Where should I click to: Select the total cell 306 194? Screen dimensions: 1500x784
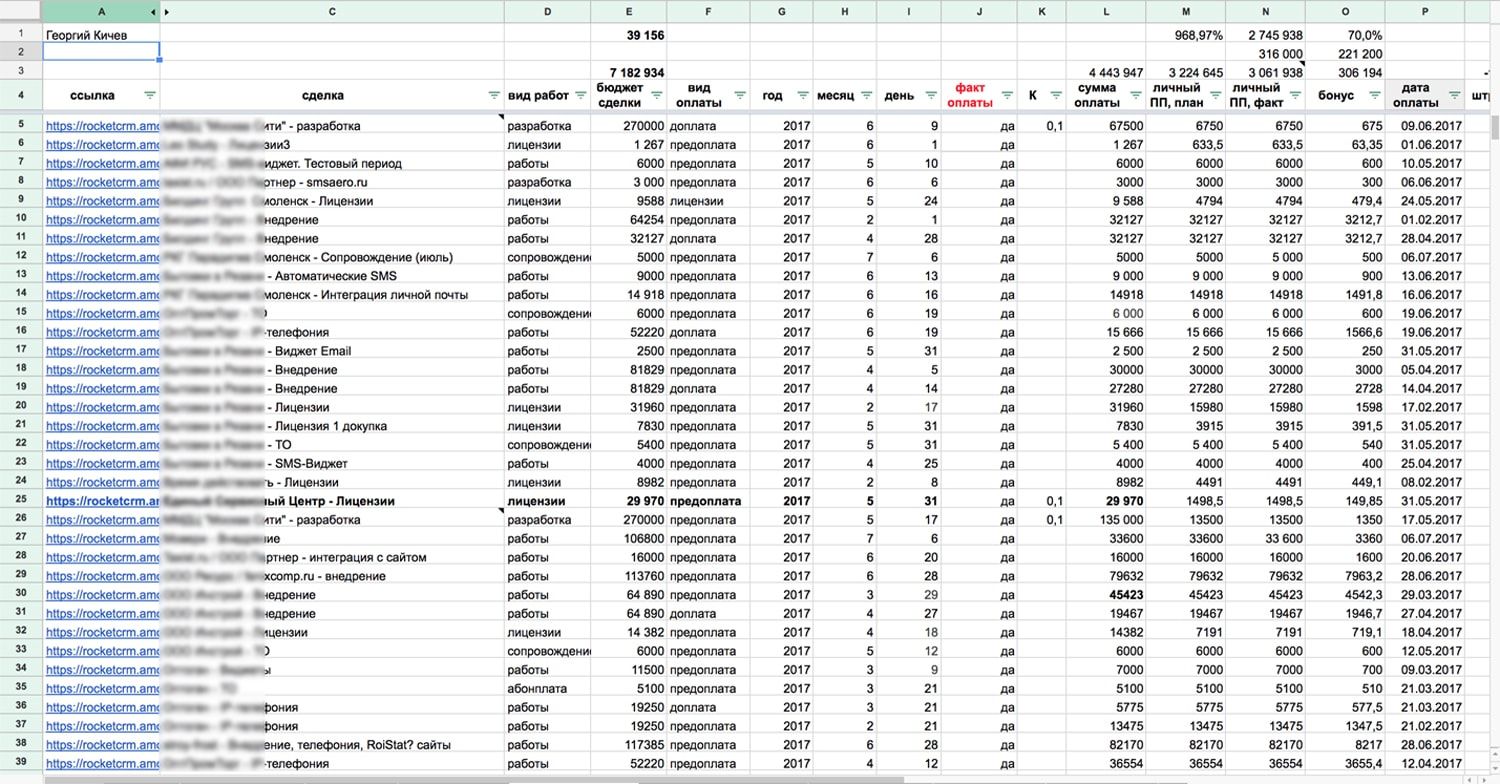pyautogui.click(x=1345, y=73)
